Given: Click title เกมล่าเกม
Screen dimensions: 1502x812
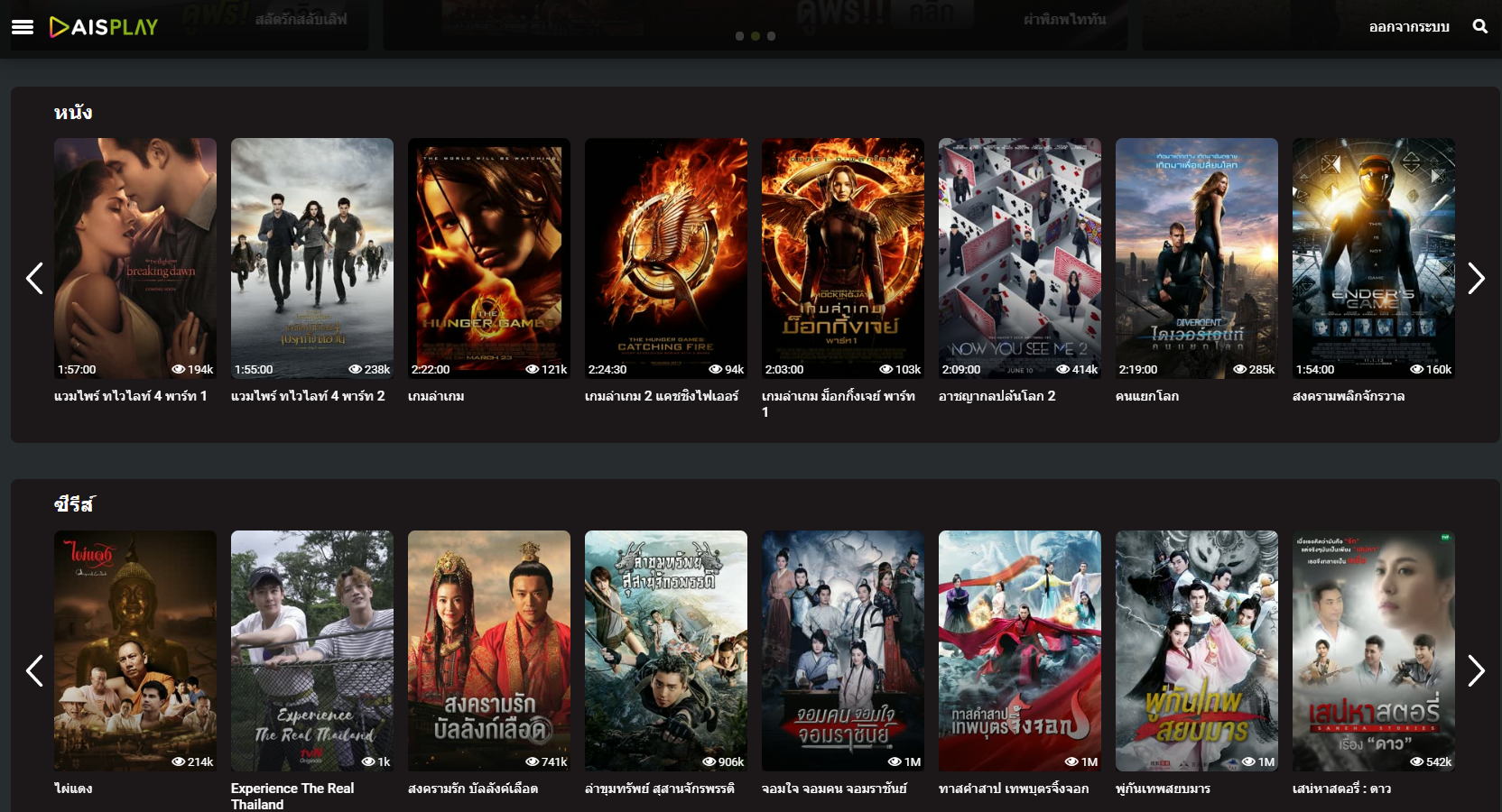Looking at the screenshot, I should click(436, 396).
